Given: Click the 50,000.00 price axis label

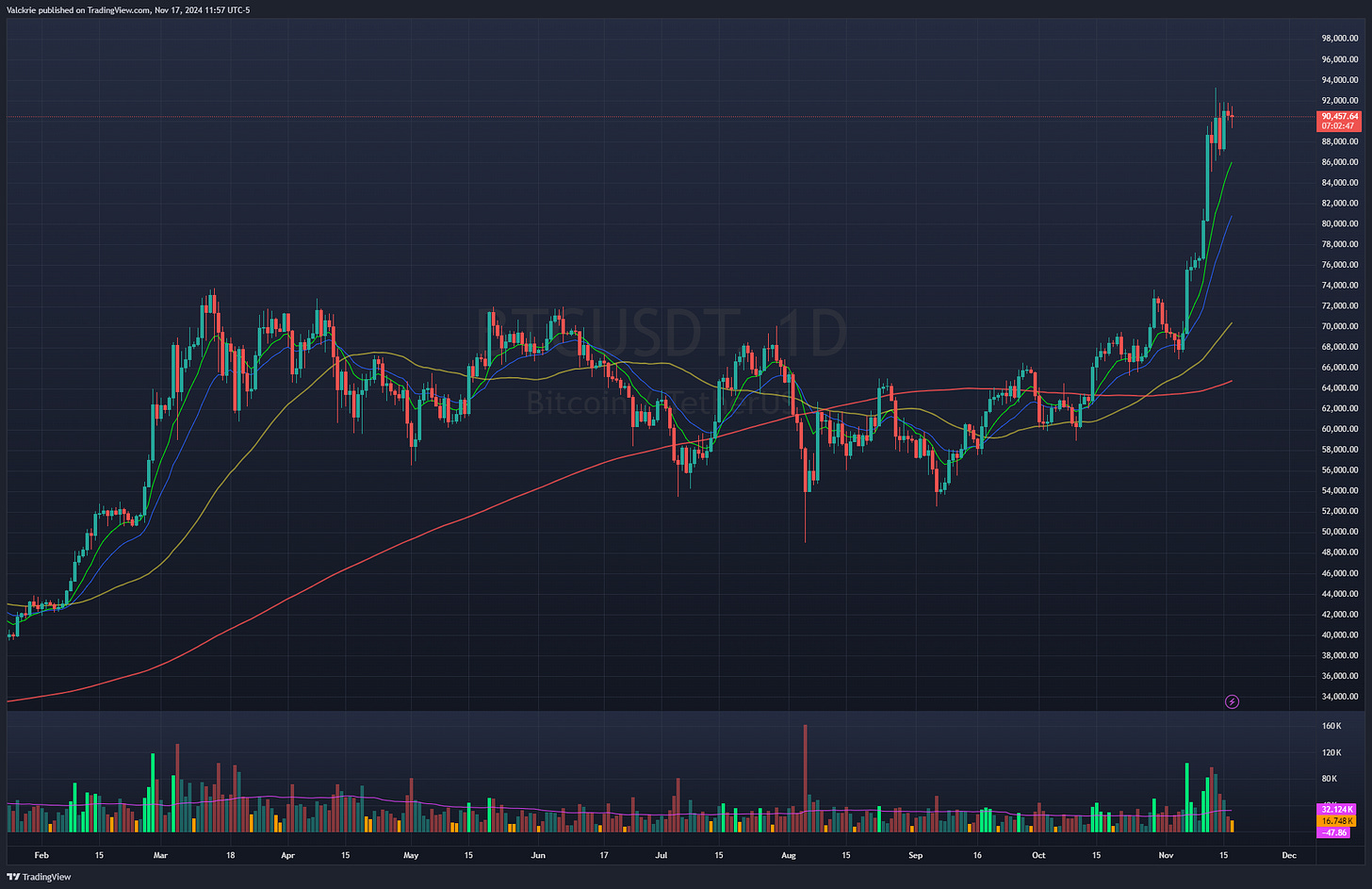Looking at the screenshot, I should [x=1340, y=532].
